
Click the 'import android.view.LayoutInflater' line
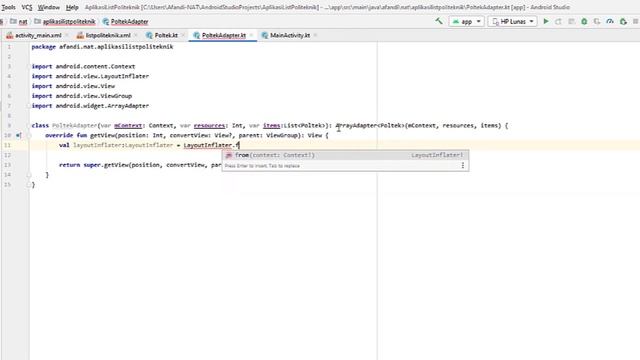pos(90,76)
